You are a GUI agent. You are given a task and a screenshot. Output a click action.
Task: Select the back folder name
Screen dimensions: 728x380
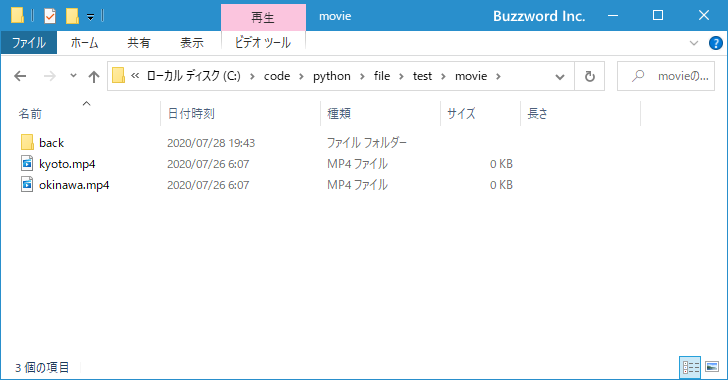[52, 143]
